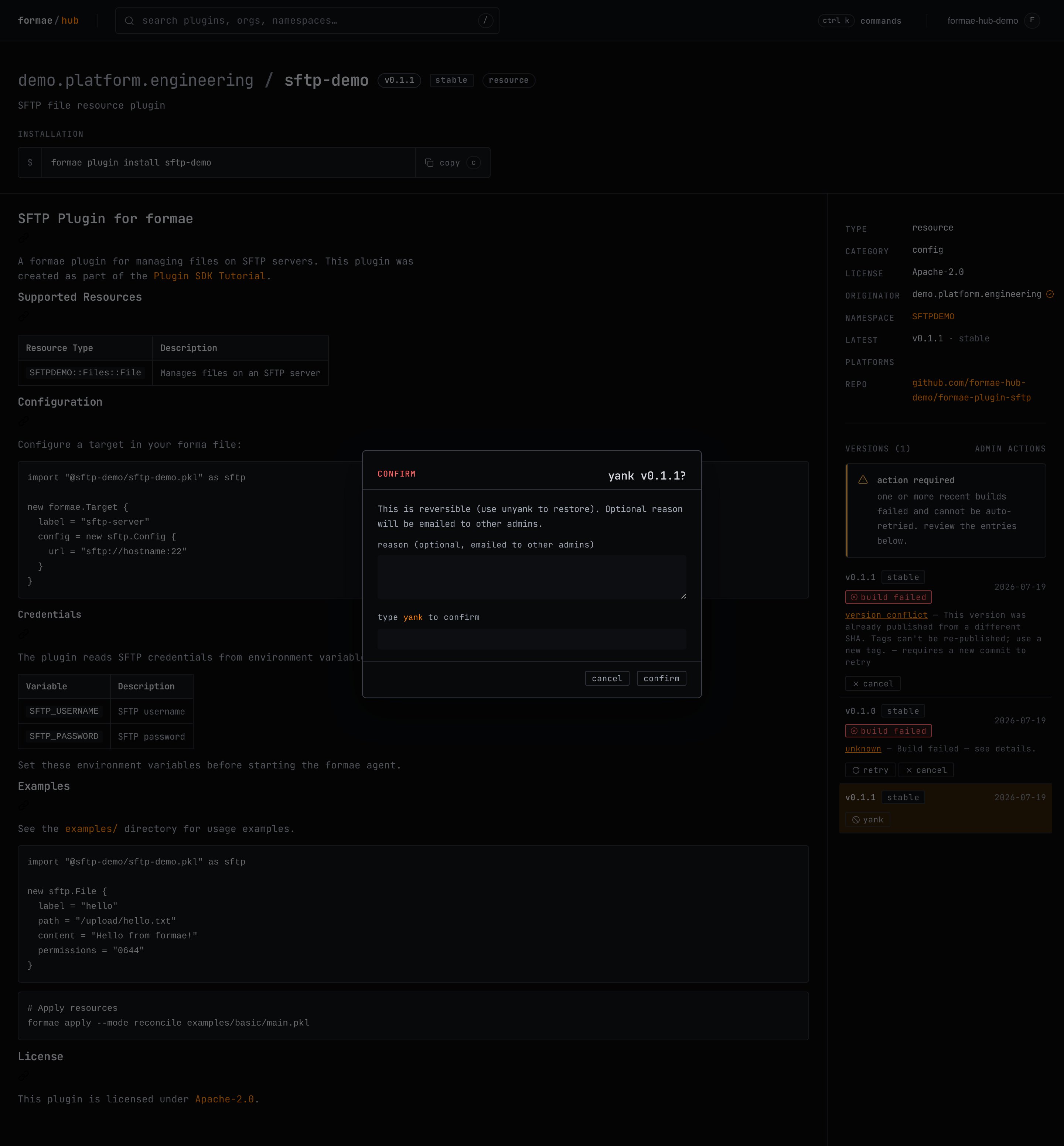1064x1146 pixels.
Task: Click the warning triangle icon in action required
Action: tap(863, 480)
